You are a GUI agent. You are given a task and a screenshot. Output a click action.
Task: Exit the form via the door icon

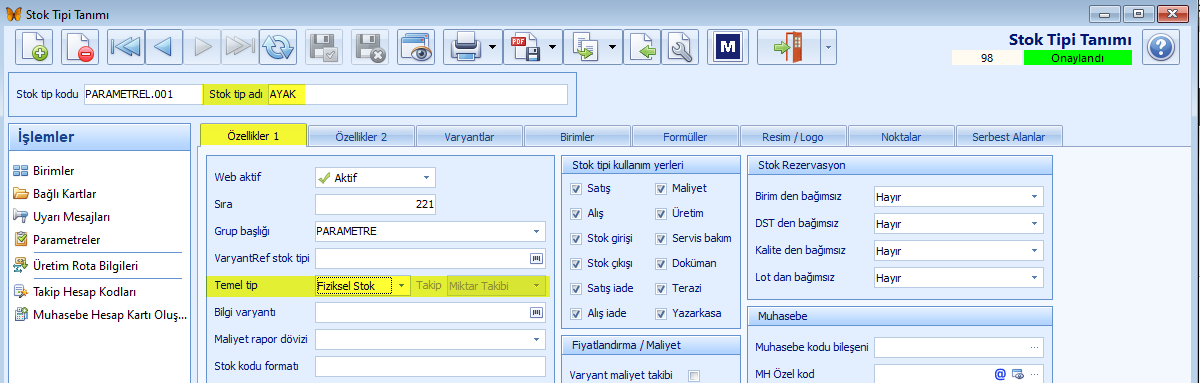789,47
